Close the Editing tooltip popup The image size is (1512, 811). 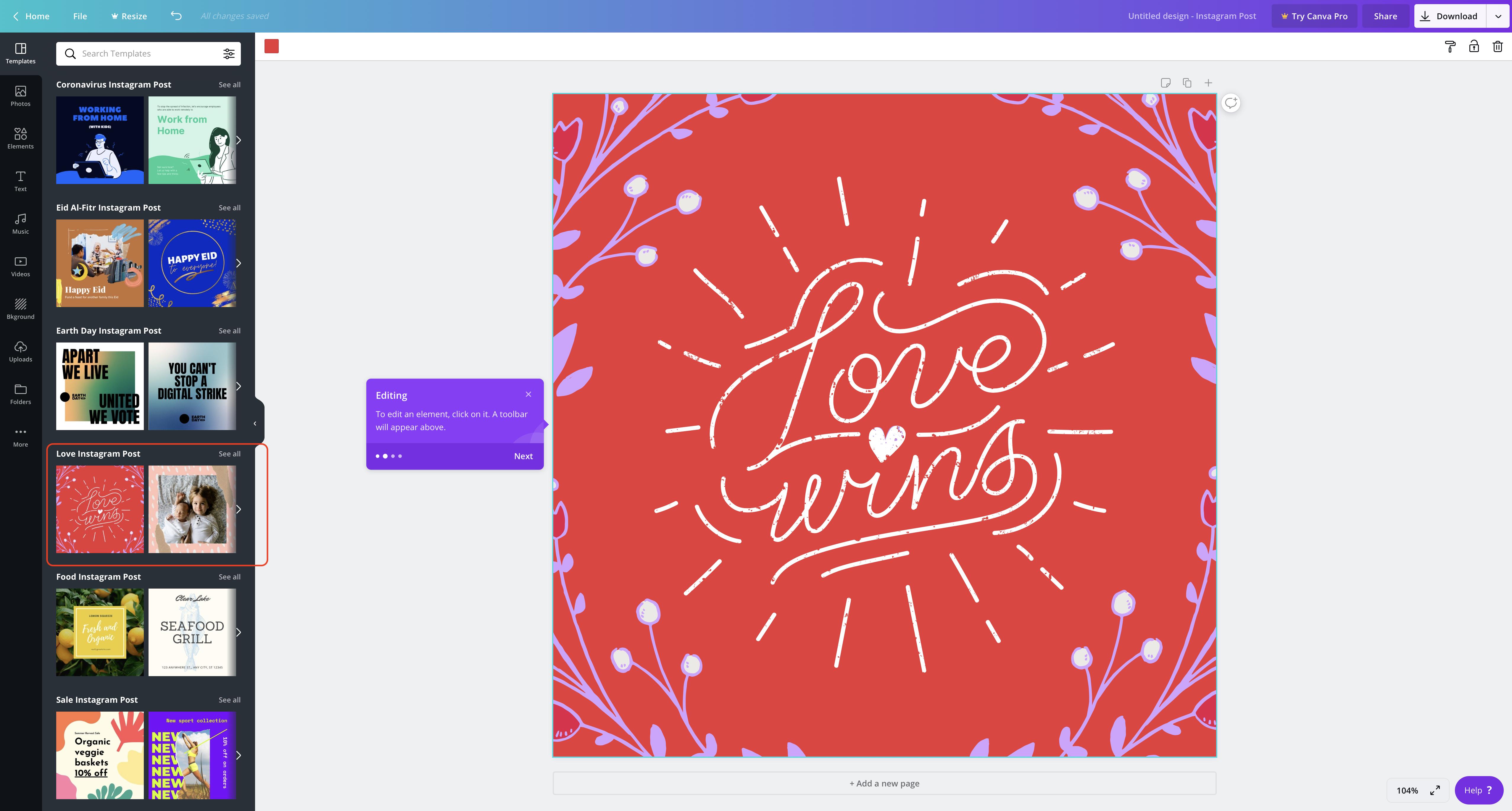[x=528, y=394]
